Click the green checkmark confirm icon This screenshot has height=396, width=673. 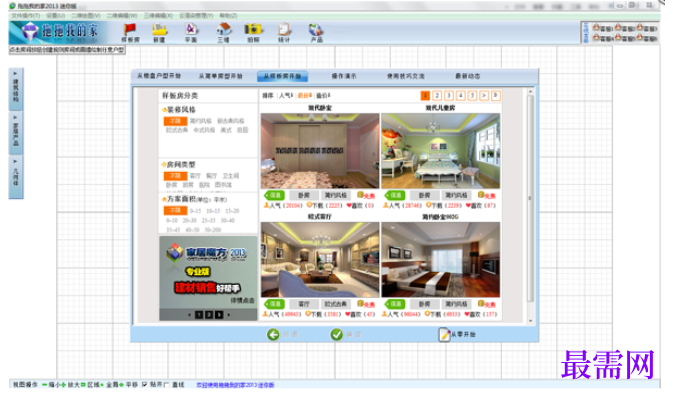point(337,335)
